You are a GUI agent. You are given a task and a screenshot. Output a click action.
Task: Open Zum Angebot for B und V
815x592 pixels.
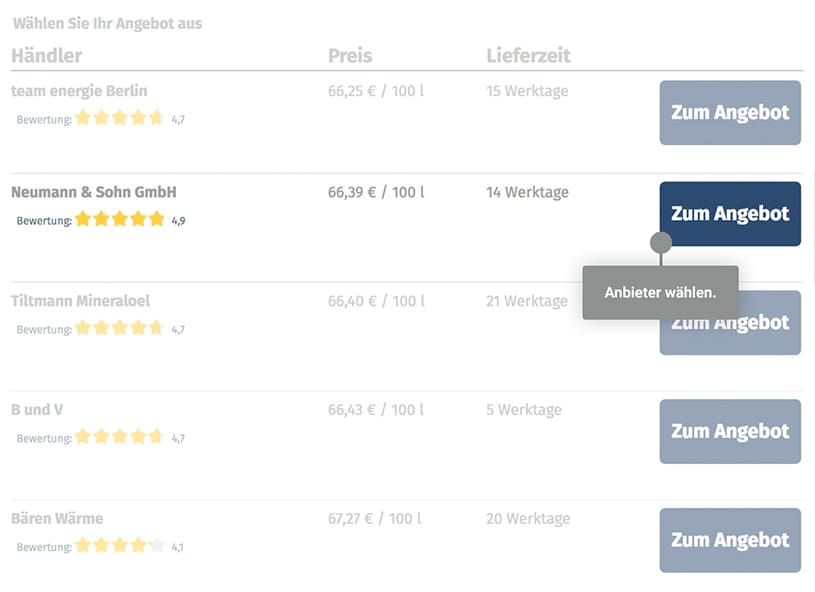coord(730,431)
